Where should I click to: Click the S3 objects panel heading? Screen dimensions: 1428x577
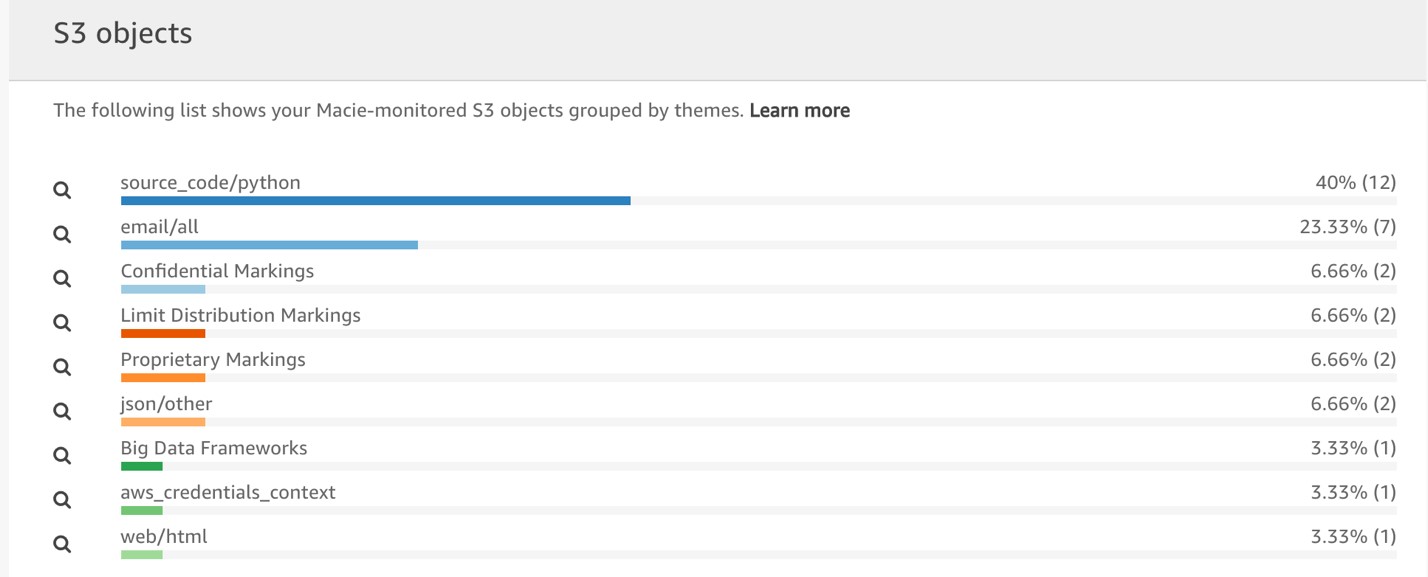pyautogui.click(x=122, y=34)
